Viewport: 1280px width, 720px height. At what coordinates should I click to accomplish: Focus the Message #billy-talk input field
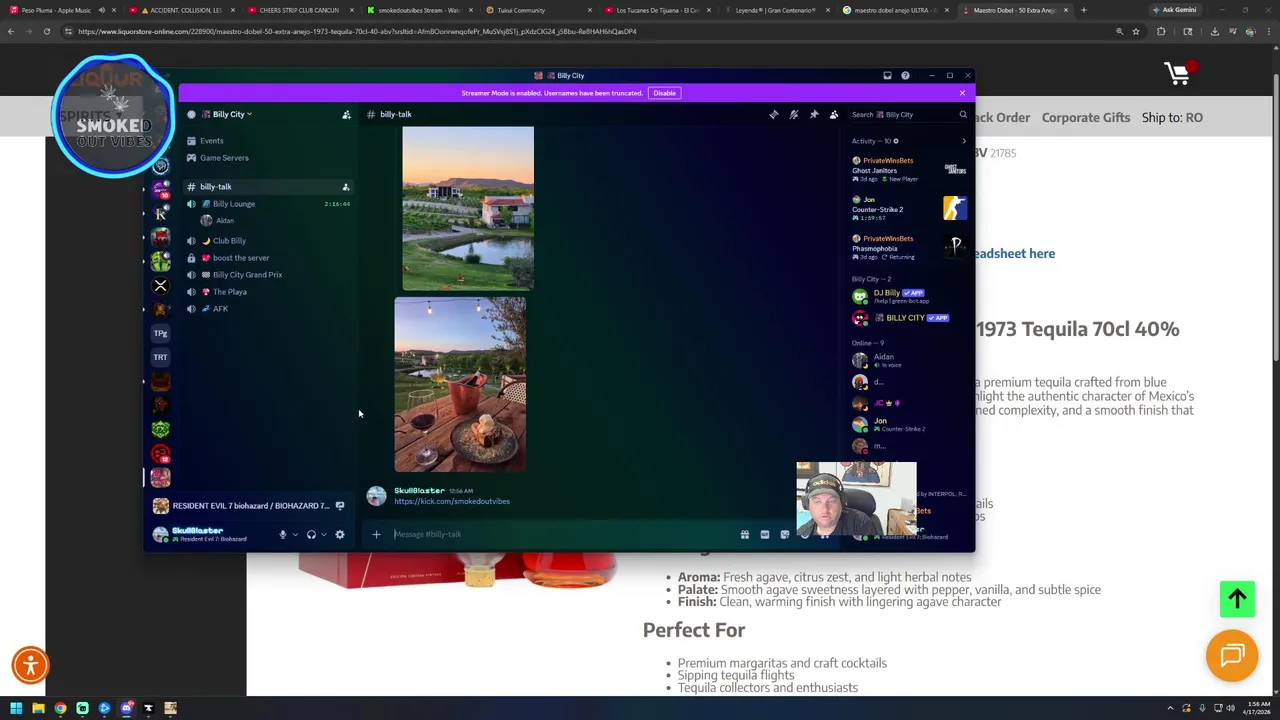pos(560,534)
